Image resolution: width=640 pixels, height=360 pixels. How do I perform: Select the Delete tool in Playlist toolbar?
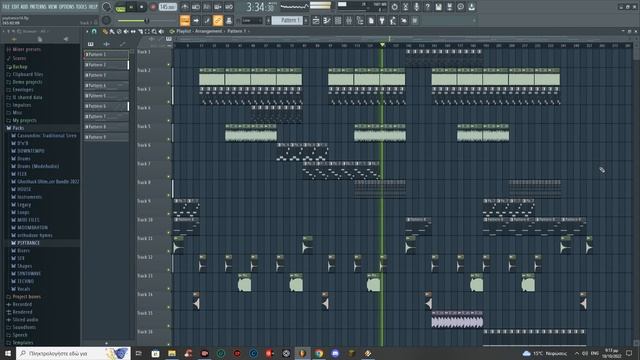click(119, 31)
